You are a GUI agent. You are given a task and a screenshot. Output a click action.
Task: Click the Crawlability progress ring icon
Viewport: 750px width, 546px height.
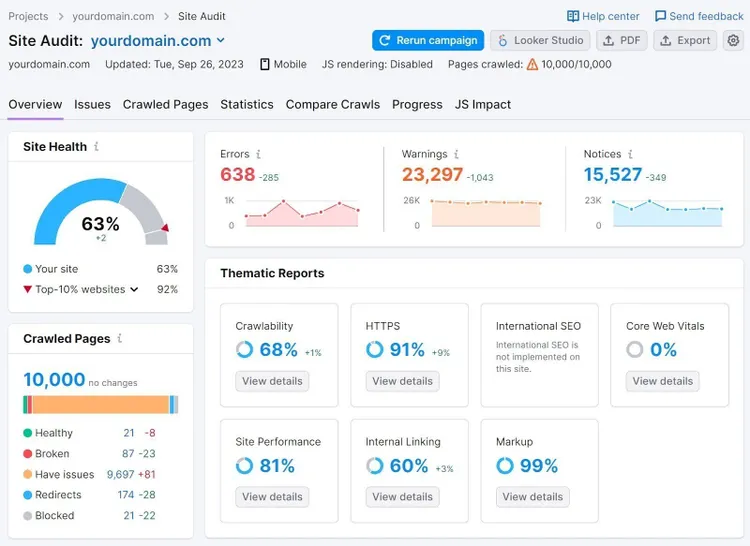click(x=244, y=349)
